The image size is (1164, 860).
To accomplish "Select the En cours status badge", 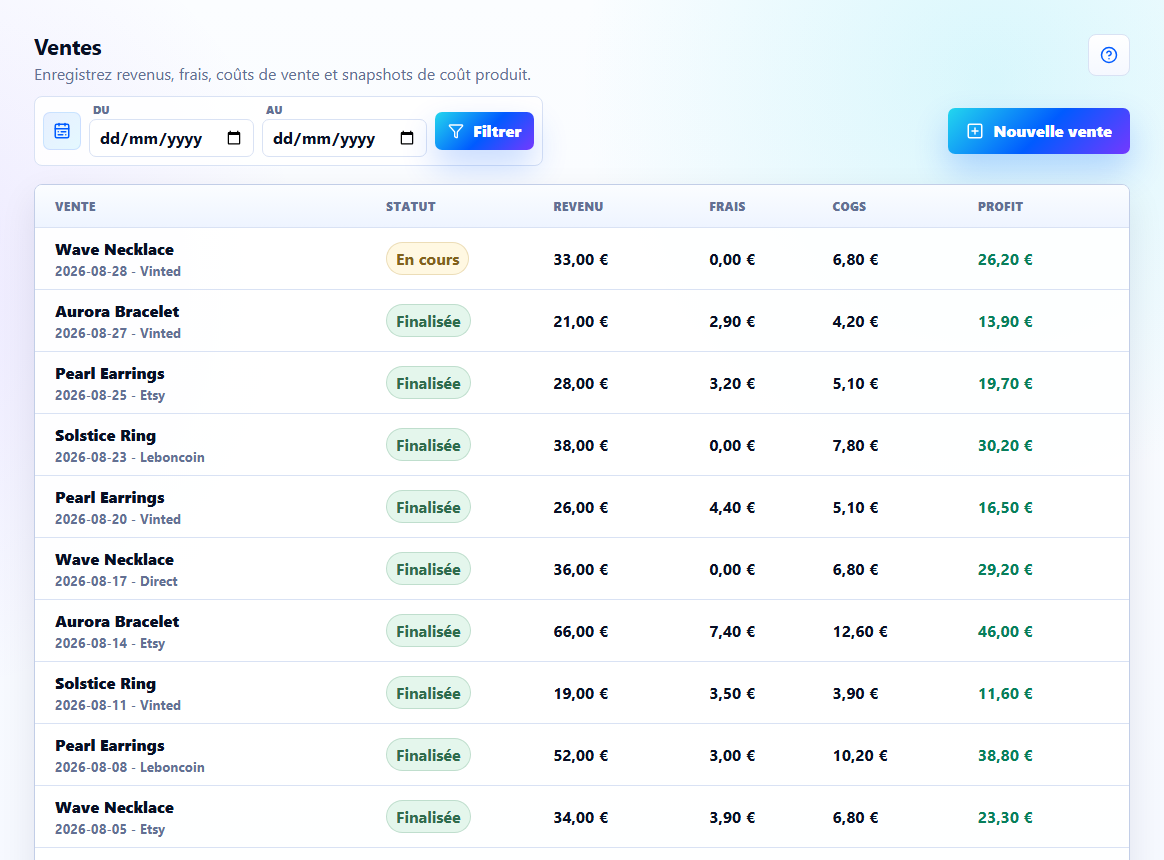I will pyautogui.click(x=428, y=259).
